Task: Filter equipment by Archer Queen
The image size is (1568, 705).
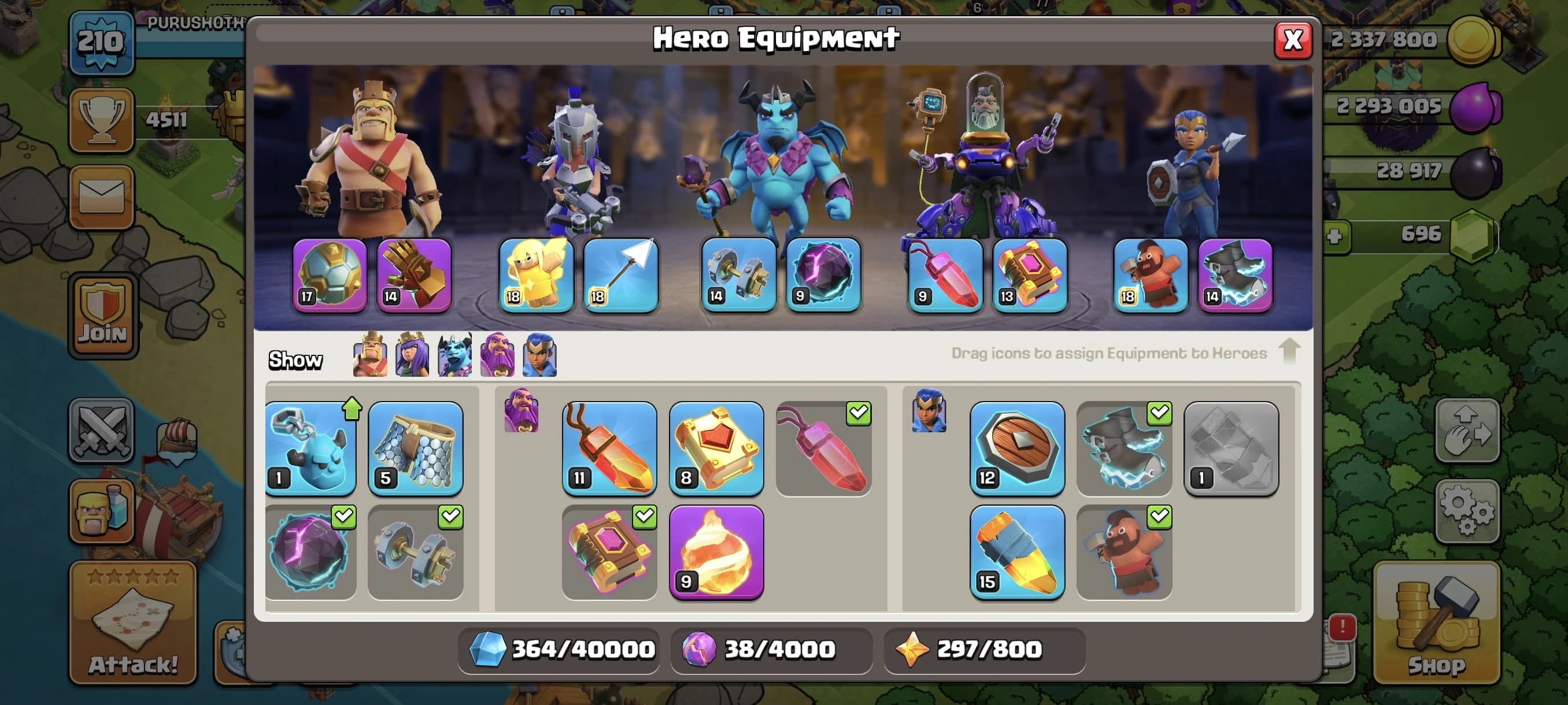Action: tap(412, 355)
